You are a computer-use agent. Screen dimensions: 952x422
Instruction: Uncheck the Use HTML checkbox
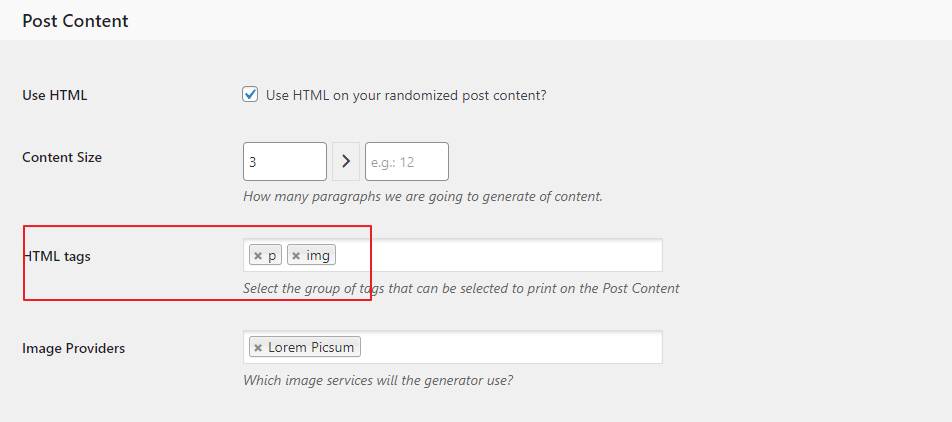pyautogui.click(x=251, y=95)
